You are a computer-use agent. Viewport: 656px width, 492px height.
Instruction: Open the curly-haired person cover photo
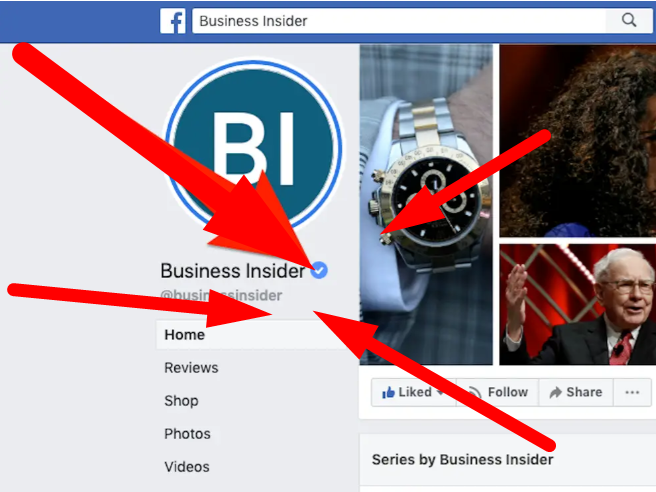577,141
